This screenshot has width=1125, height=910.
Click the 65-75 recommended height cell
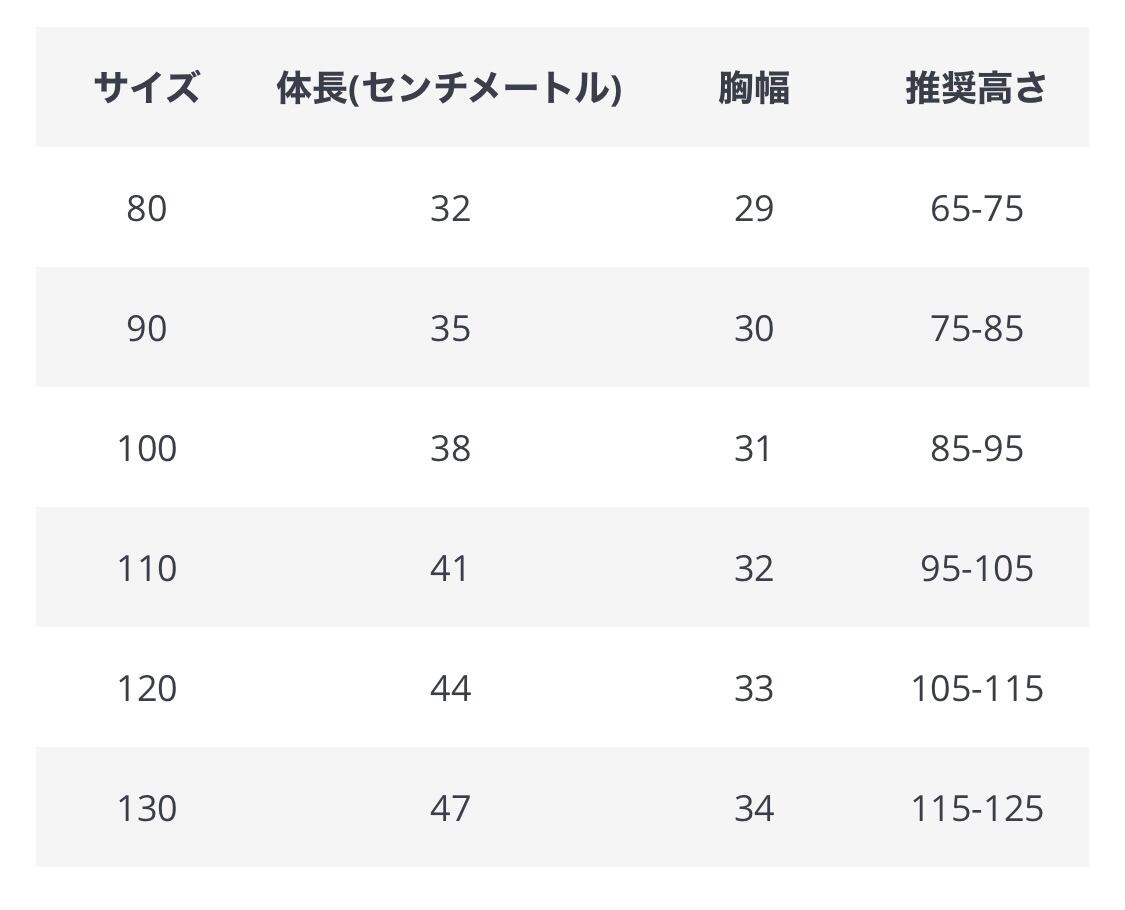coord(976,208)
